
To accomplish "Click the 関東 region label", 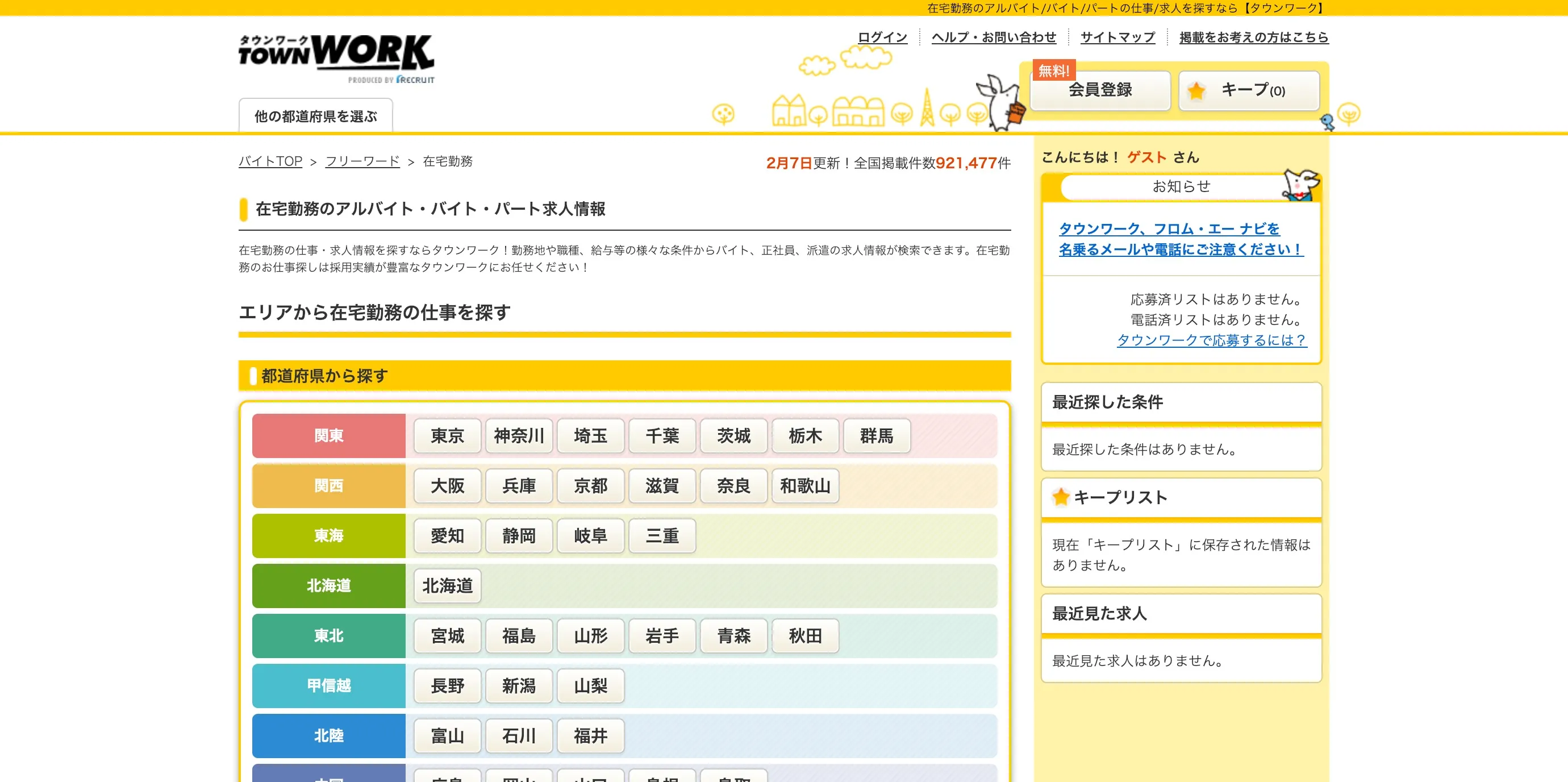I will (x=329, y=435).
